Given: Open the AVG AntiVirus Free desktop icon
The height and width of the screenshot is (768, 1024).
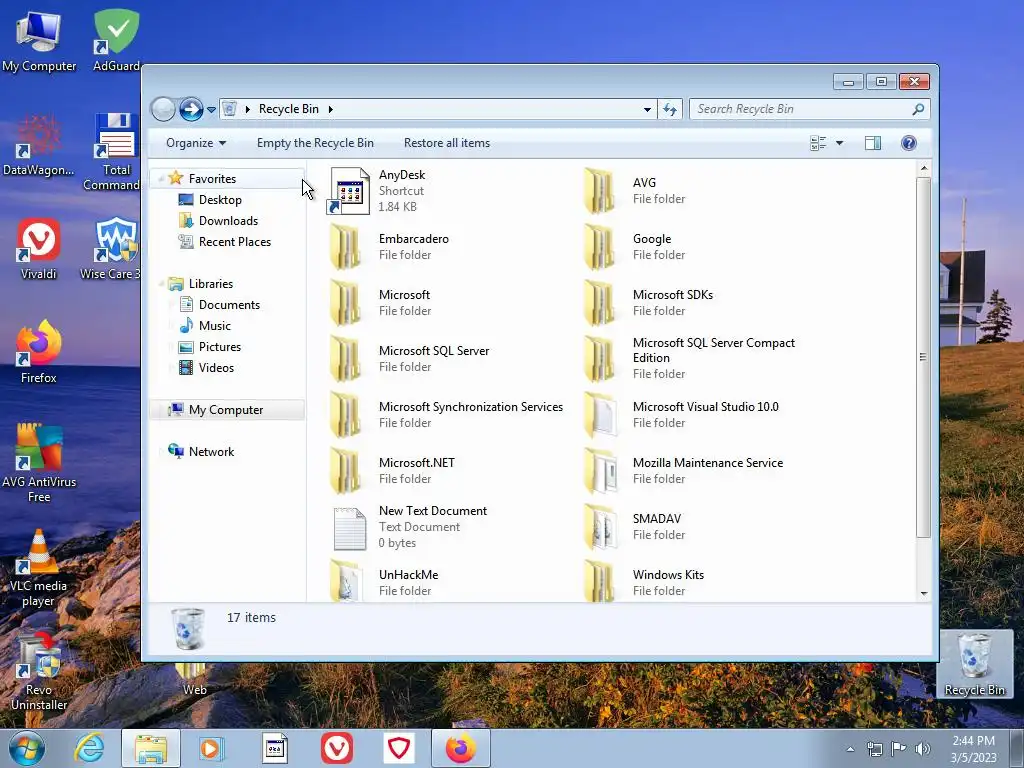Looking at the screenshot, I should point(39,462).
